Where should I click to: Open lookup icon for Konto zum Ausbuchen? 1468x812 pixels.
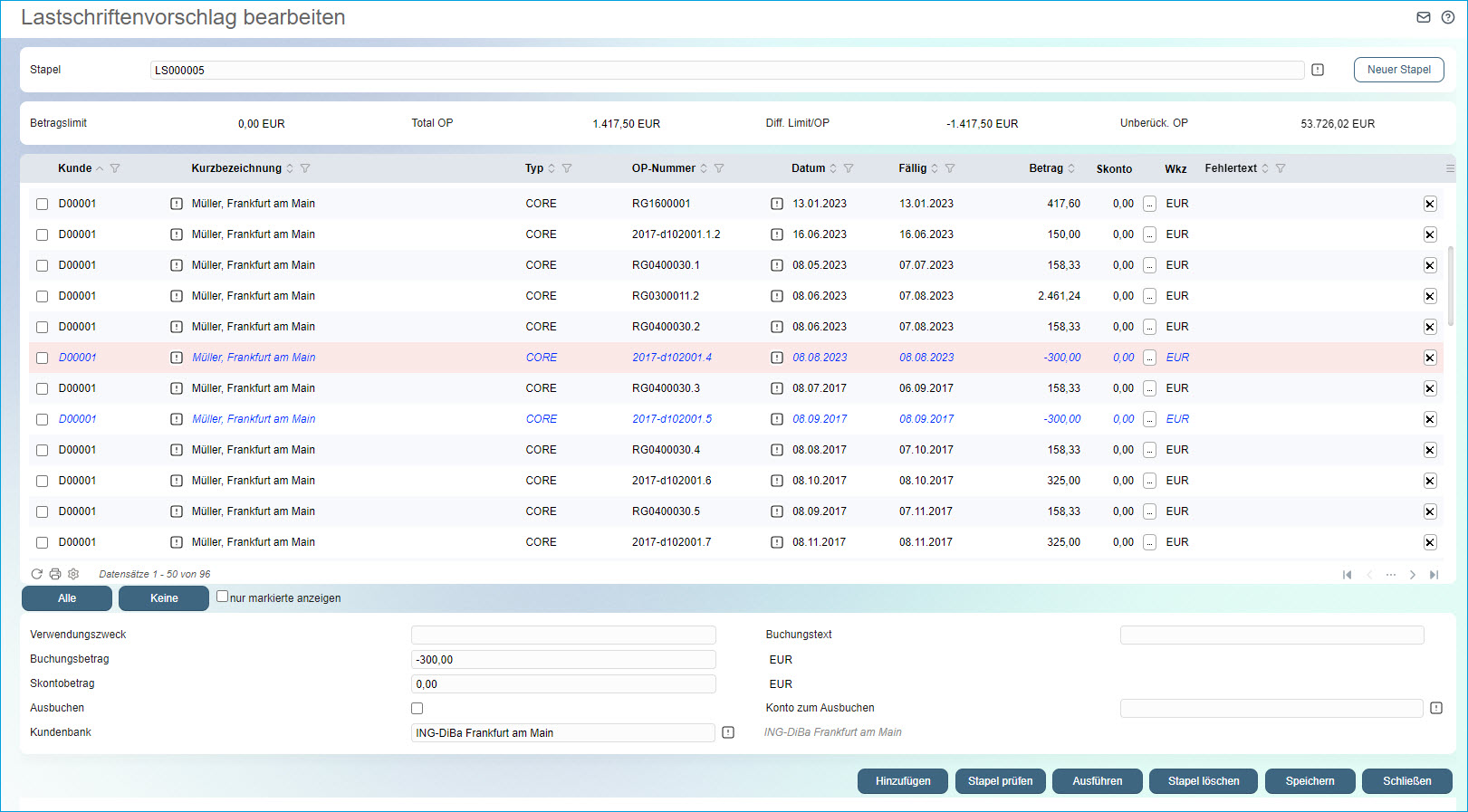tap(1436, 708)
